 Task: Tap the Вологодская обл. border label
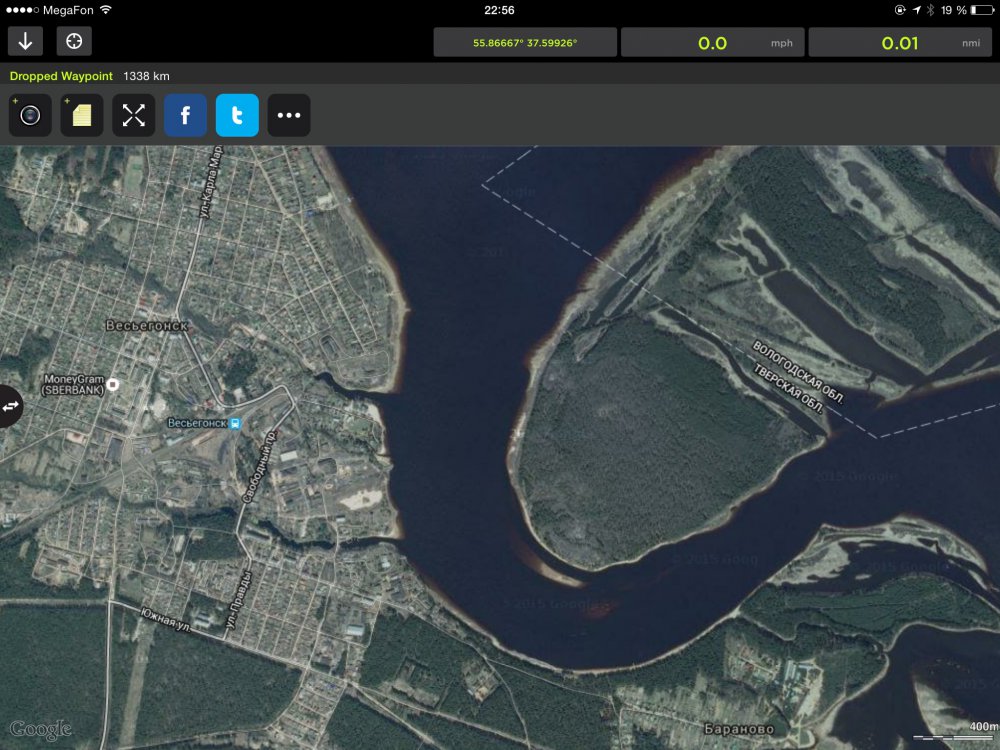coord(799,372)
